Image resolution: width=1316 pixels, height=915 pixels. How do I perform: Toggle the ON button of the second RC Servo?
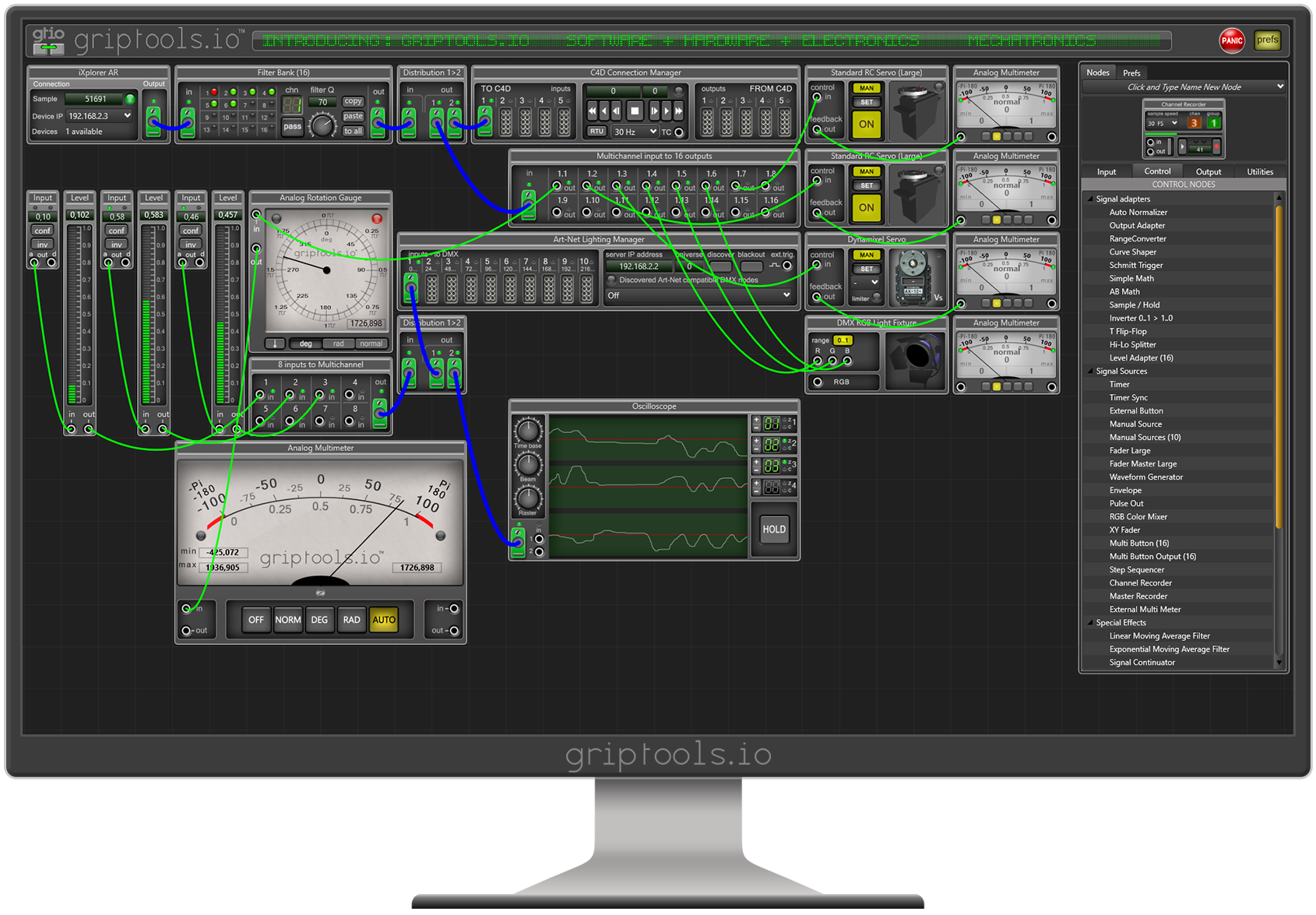point(866,207)
